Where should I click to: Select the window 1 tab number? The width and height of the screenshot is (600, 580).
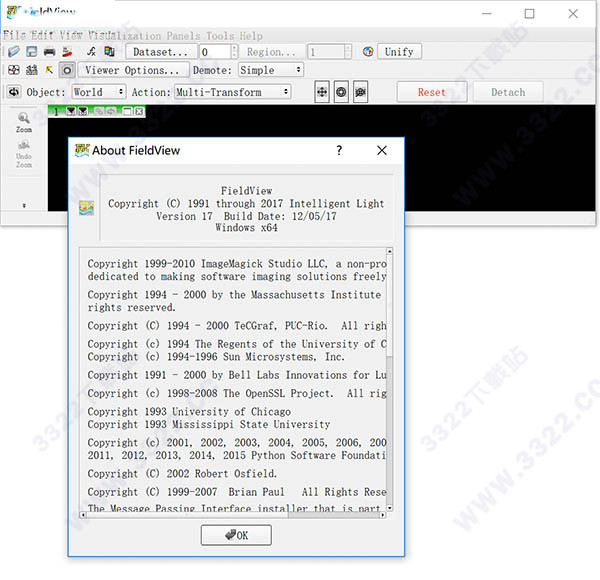pyautogui.click(x=56, y=111)
